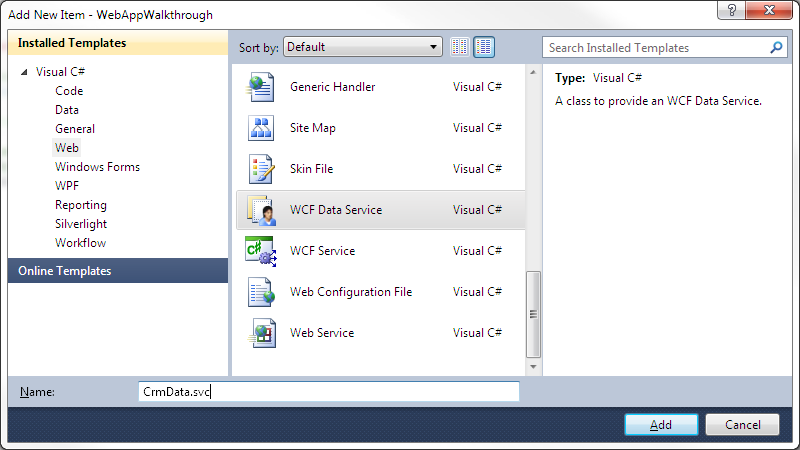Select the Site Map template icon
Viewport: 800px width, 450px height.
click(x=261, y=128)
